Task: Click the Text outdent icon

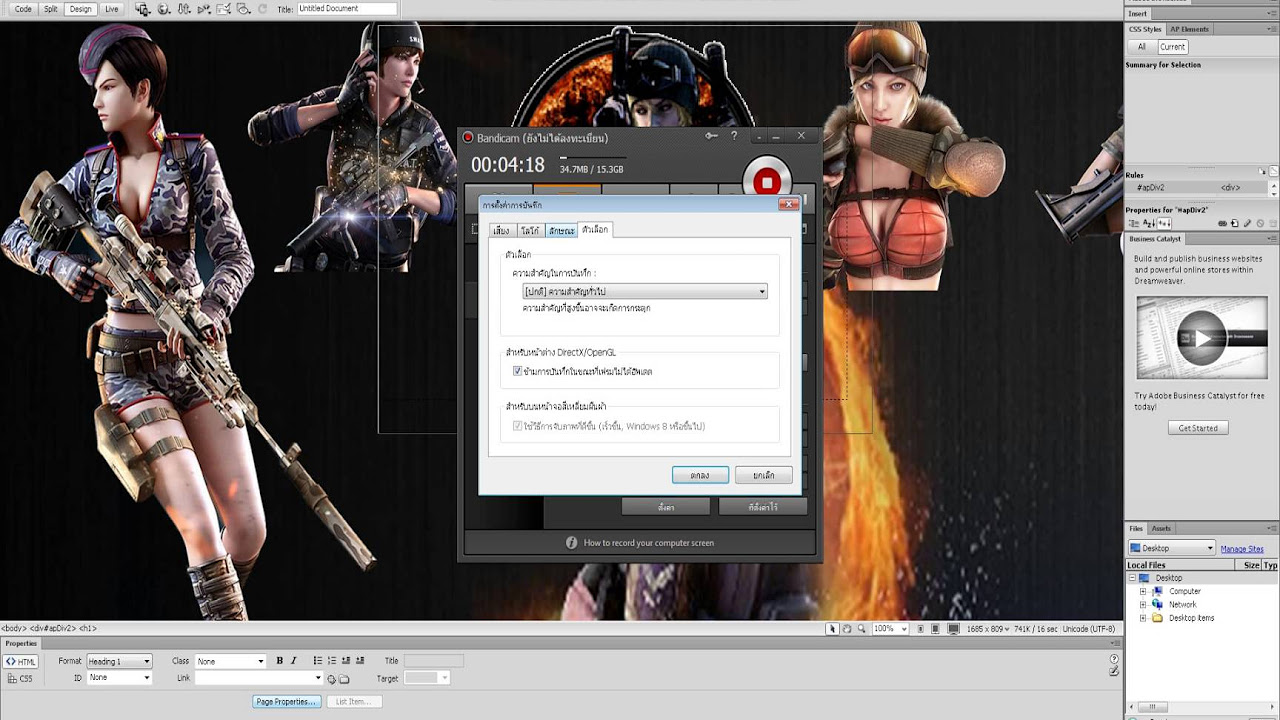Action: (346, 661)
